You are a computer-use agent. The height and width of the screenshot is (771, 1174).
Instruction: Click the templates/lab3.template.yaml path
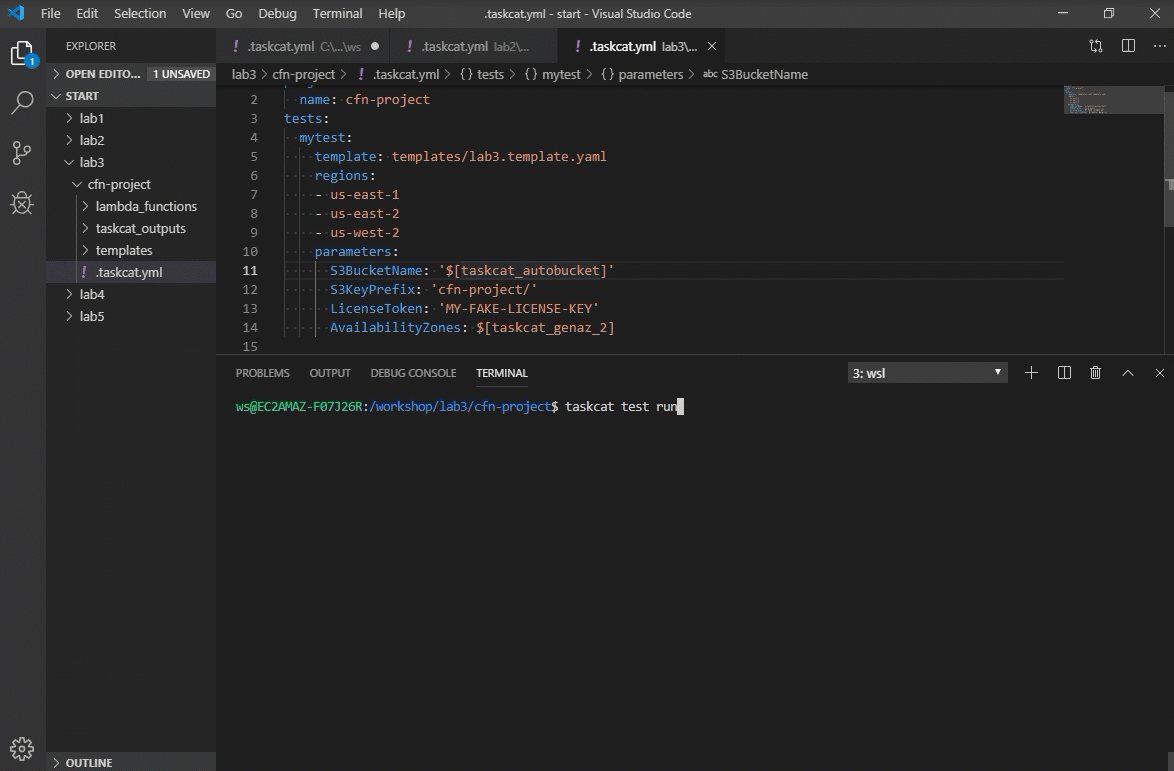[499, 156]
